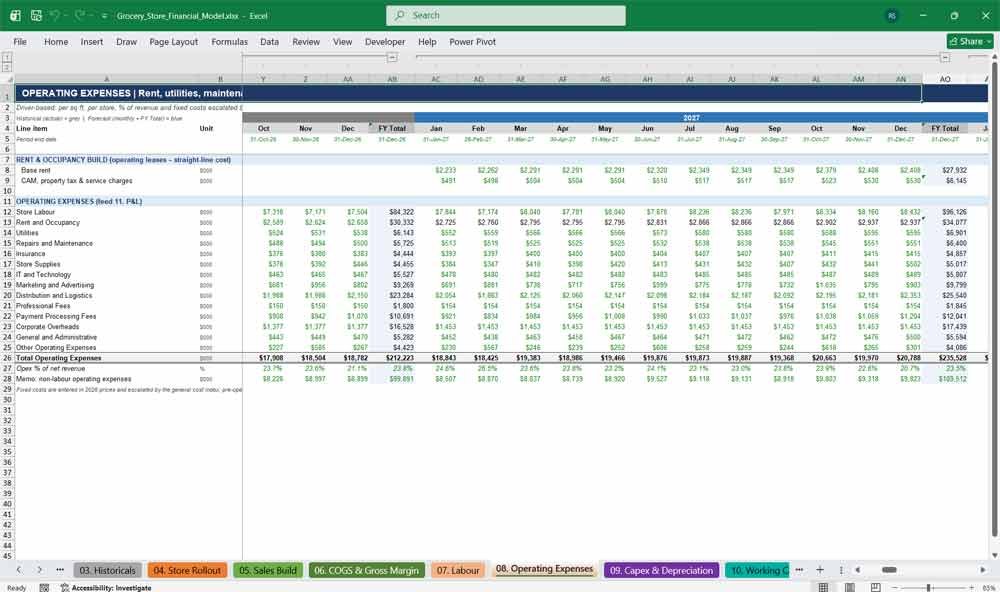Viewport: 1000px width, 592px height.
Task: Show outline level 1 columns
Action: [x=7, y=57]
